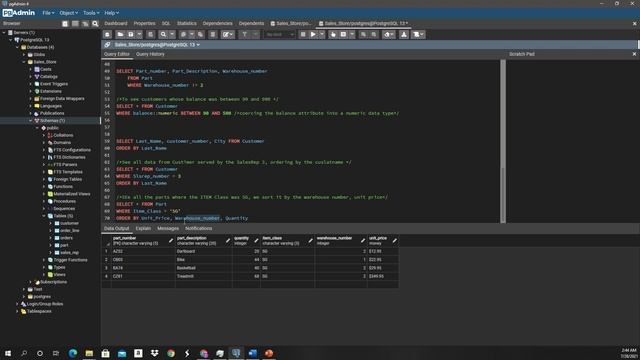Click the Find magnifier icon in query toolbar
The image size is (640, 360).
click(x=163, y=35)
